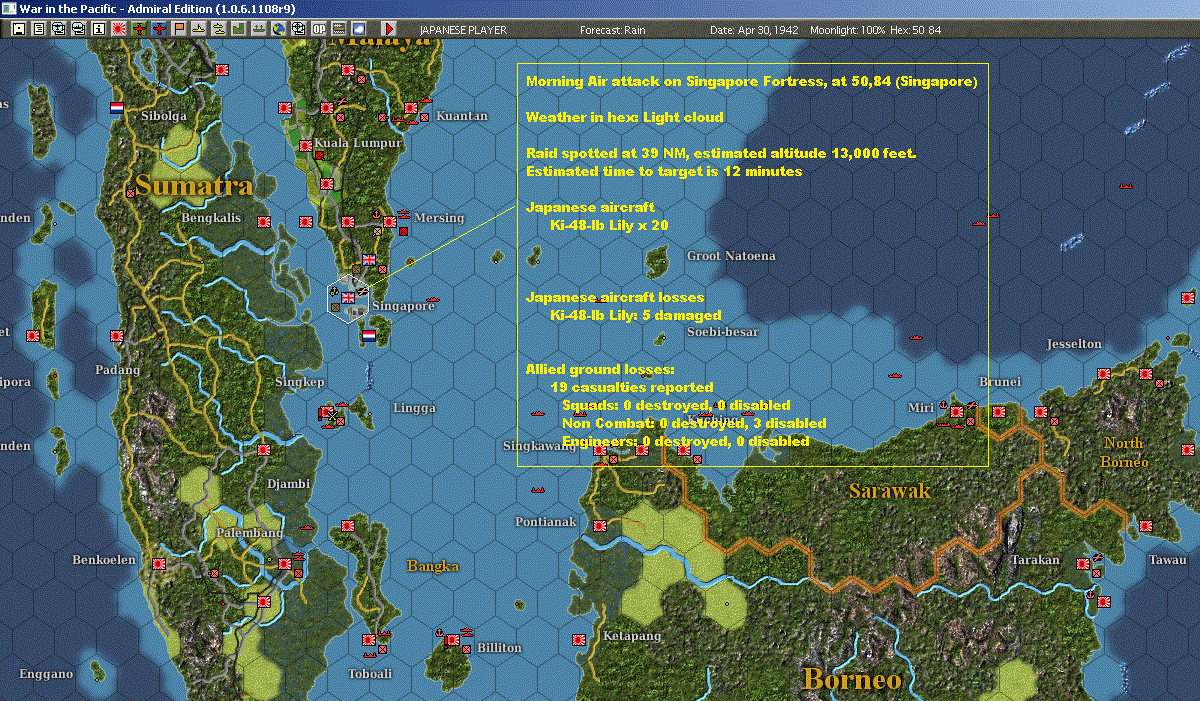1200x701 pixels.
Task: Click the 'Tarakan' map label
Action: point(1035,560)
